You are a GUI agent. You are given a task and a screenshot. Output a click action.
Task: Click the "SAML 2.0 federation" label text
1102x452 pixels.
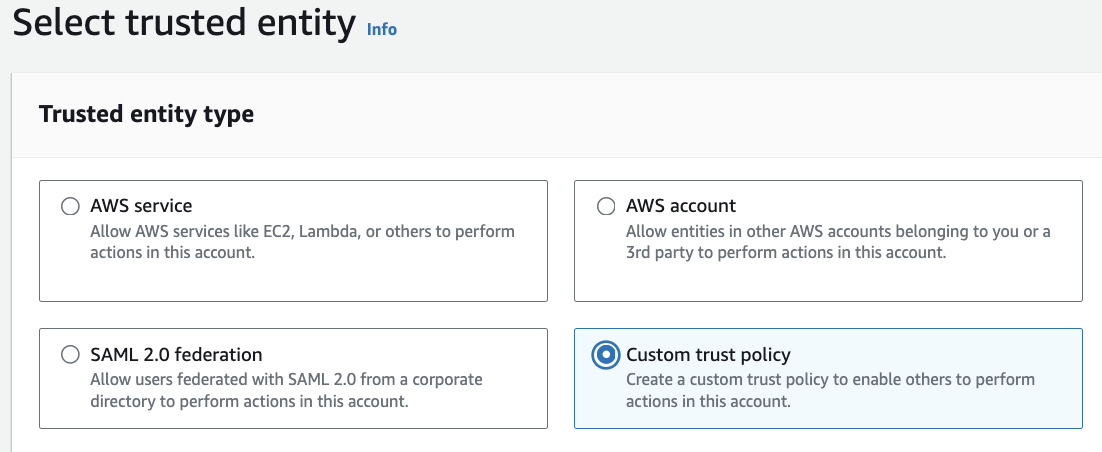coord(176,354)
